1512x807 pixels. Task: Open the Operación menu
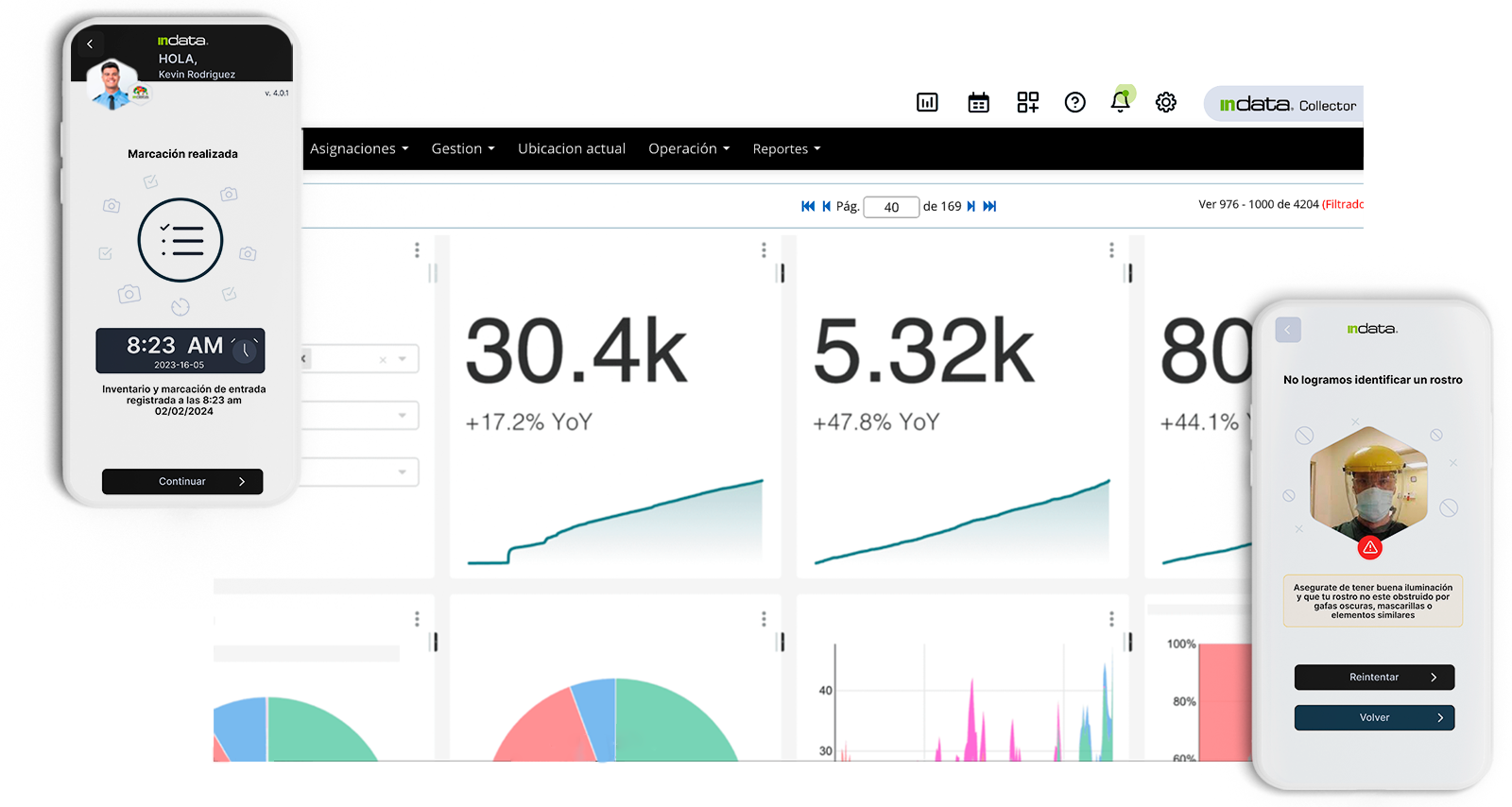[689, 148]
